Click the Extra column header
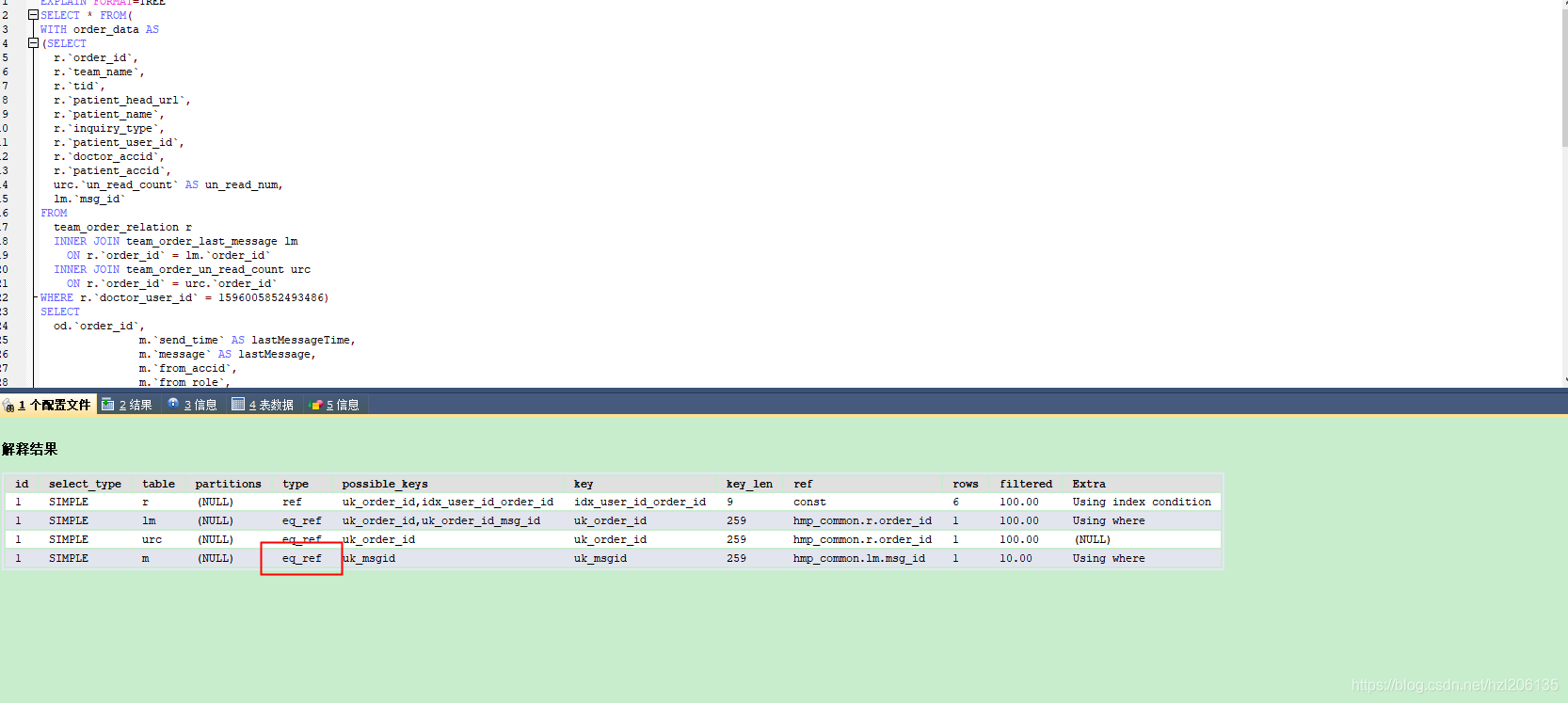 [x=1089, y=484]
